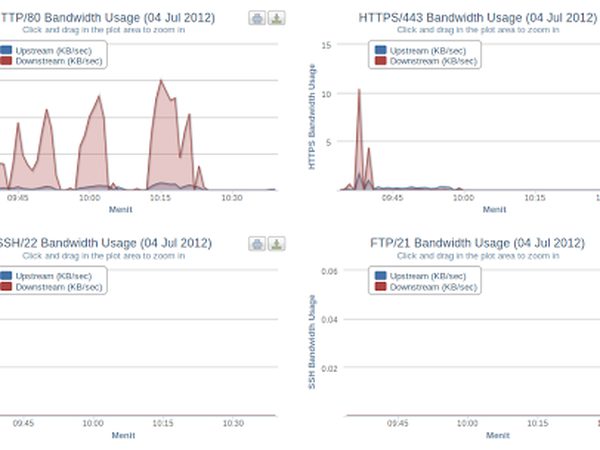Image resolution: width=600 pixels, height=450 pixels.
Task: Click the 10 KB/sec spike in HTTPS/443 chart
Action: click(x=359, y=90)
